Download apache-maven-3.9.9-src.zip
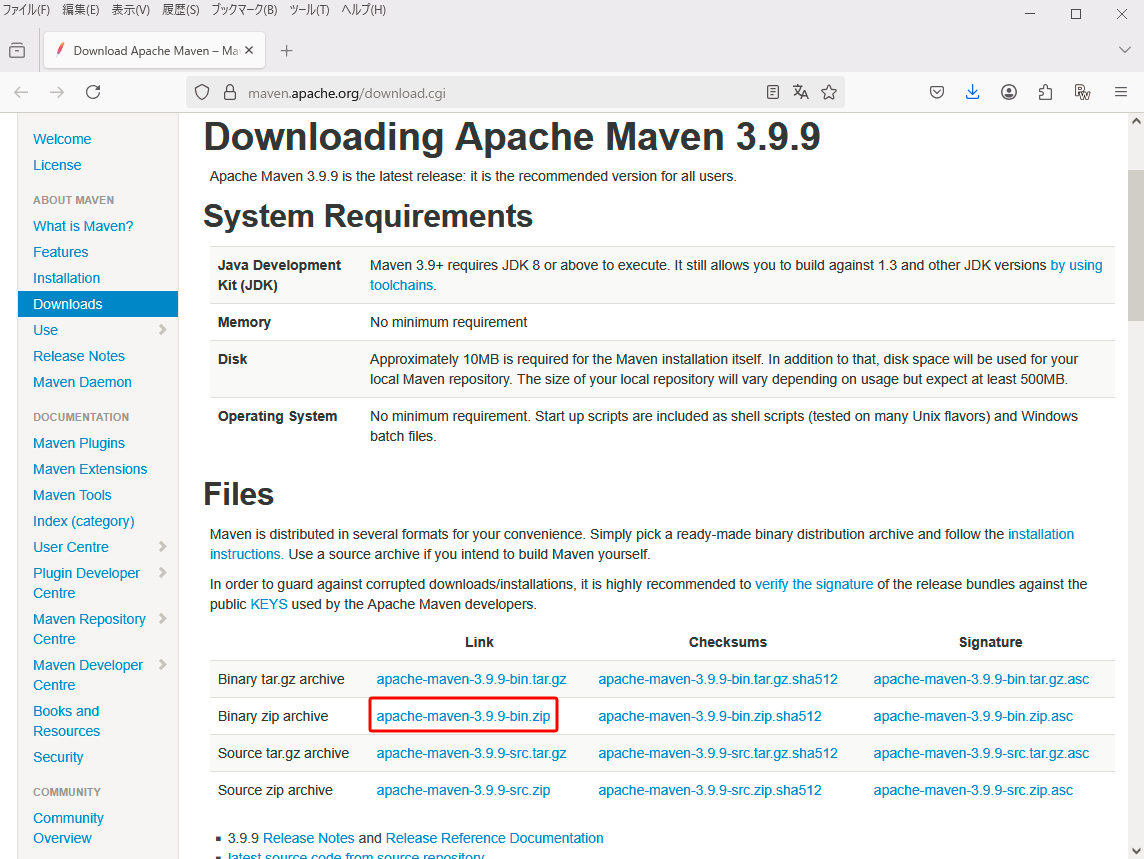This screenshot has height=859, width=1144. click(x=463, y=790)
